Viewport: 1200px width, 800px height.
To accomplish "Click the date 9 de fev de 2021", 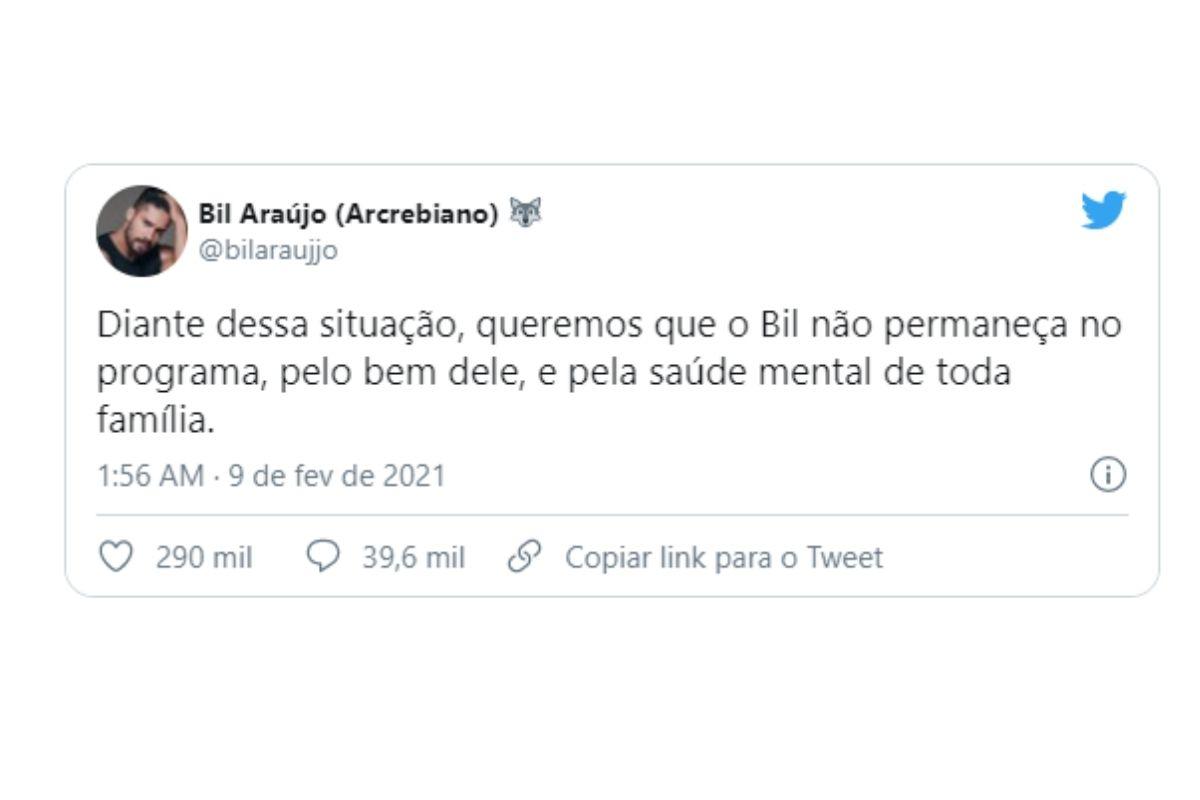I will [337, 475].
